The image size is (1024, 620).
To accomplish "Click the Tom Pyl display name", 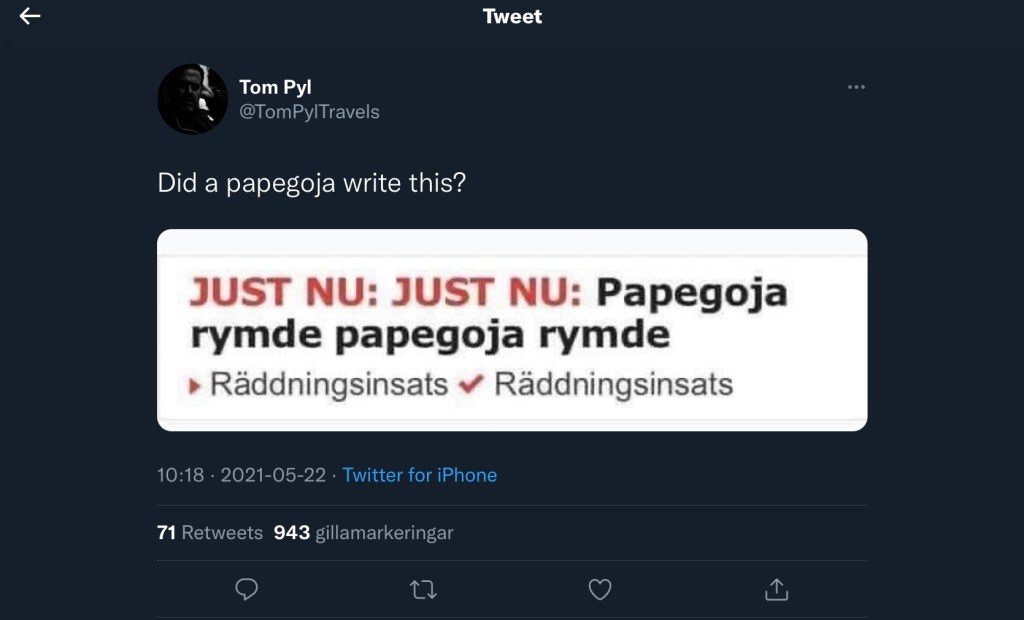I will coord(275,87).
